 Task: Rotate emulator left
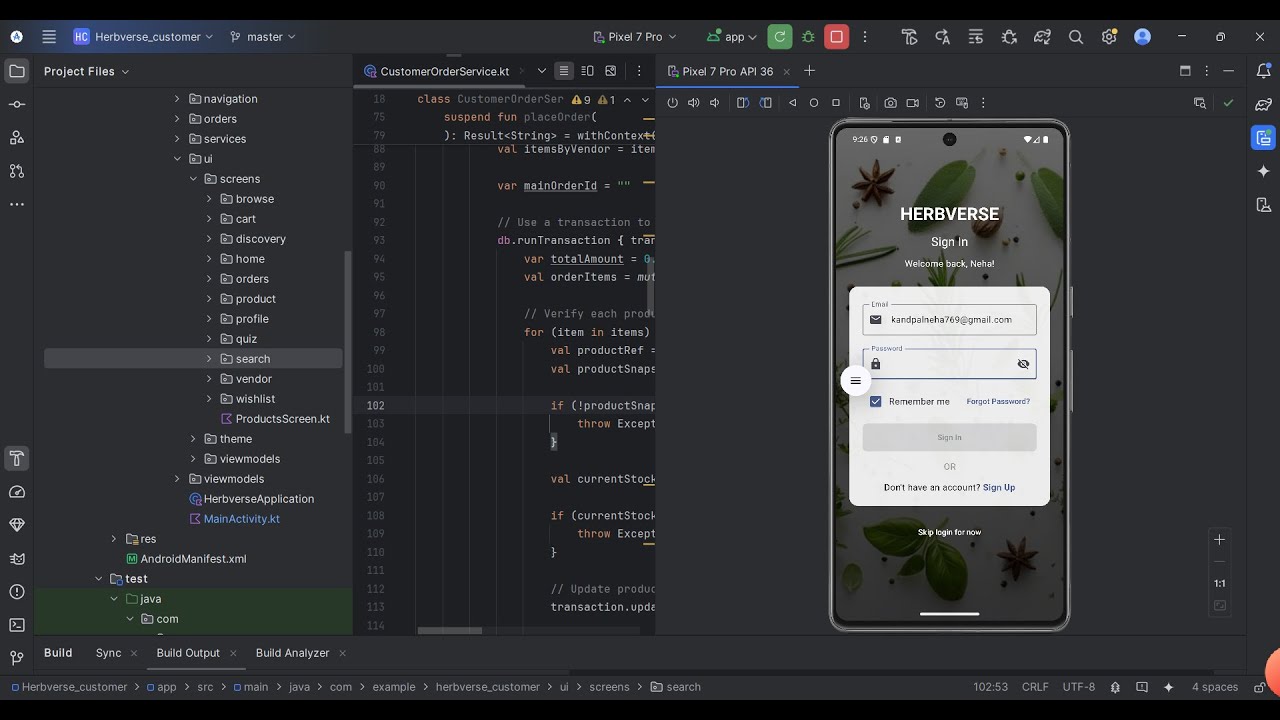pos(743,103)
